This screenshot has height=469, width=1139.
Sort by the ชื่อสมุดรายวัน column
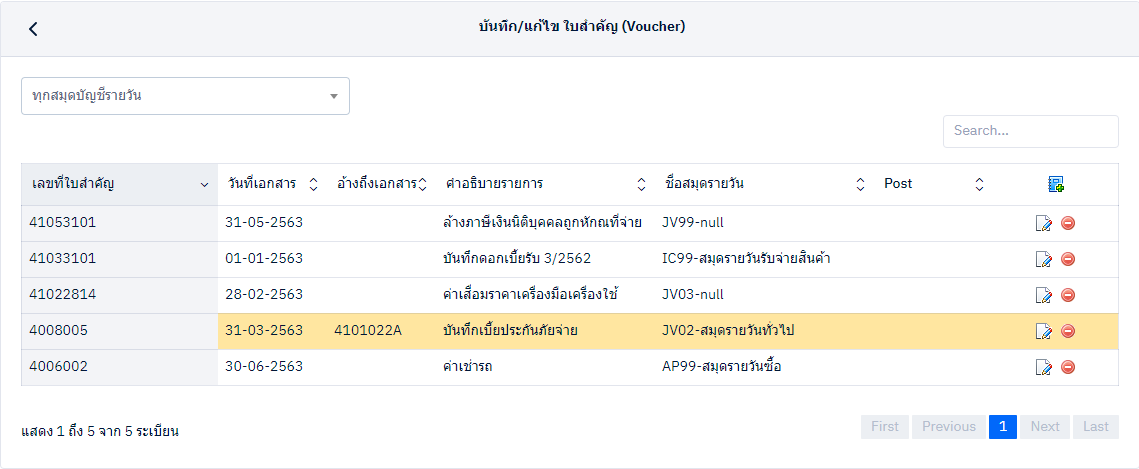pos(765,184)
